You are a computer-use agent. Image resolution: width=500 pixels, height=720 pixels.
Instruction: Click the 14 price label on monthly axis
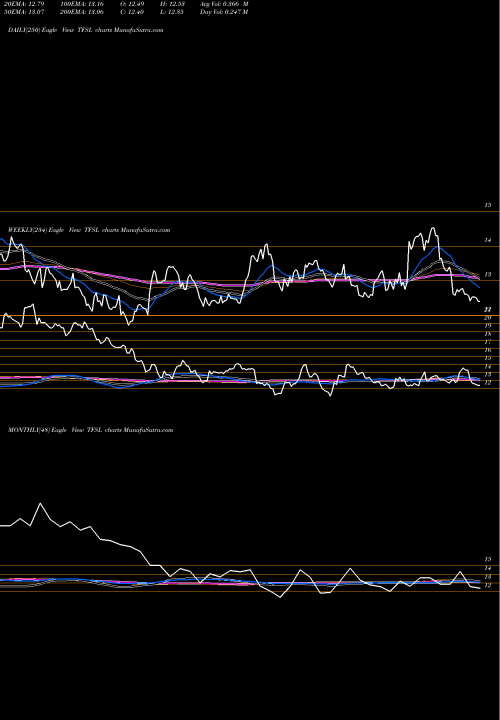coord(488,568)
